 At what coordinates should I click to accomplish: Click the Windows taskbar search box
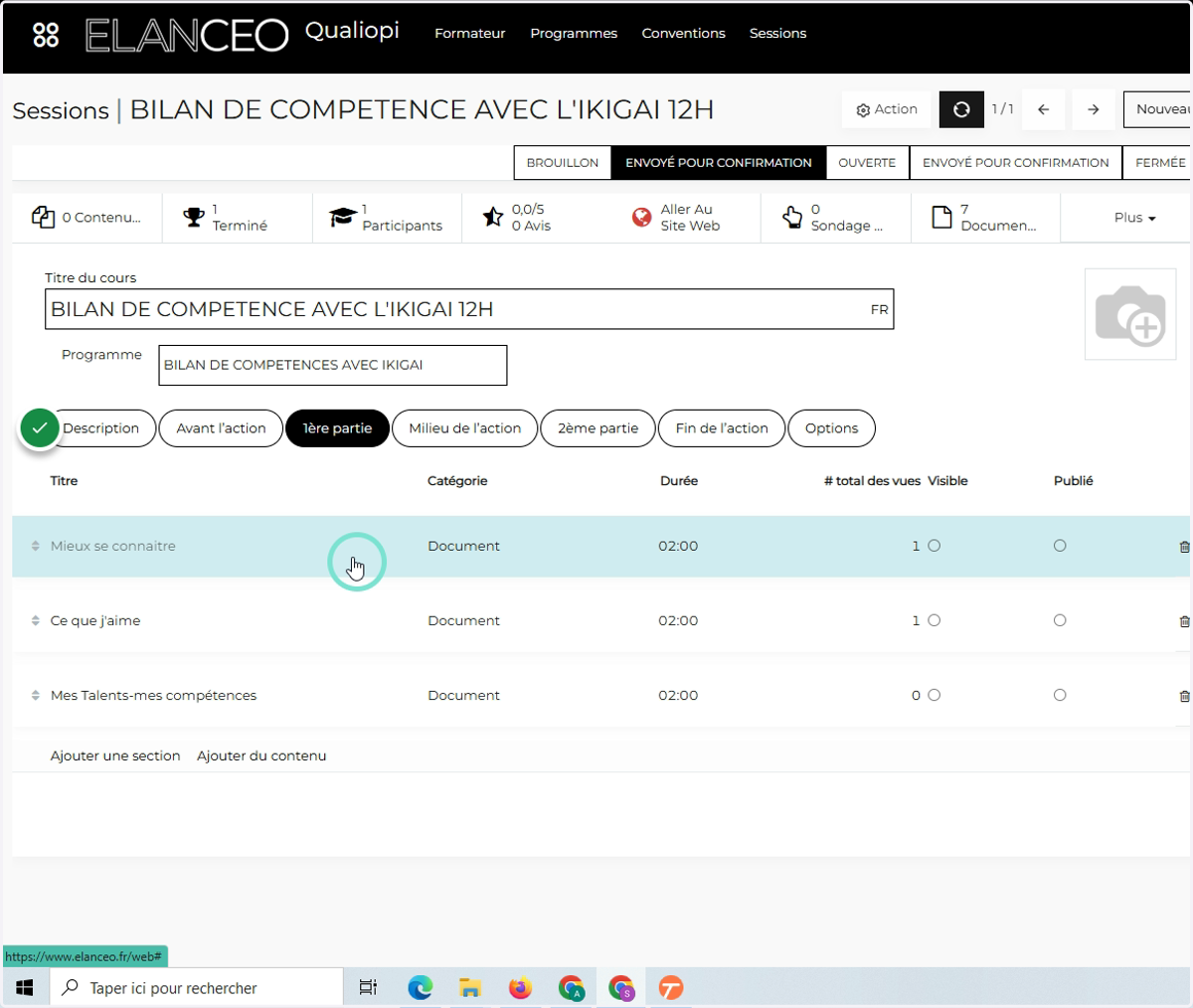click(x=196, y=987)
